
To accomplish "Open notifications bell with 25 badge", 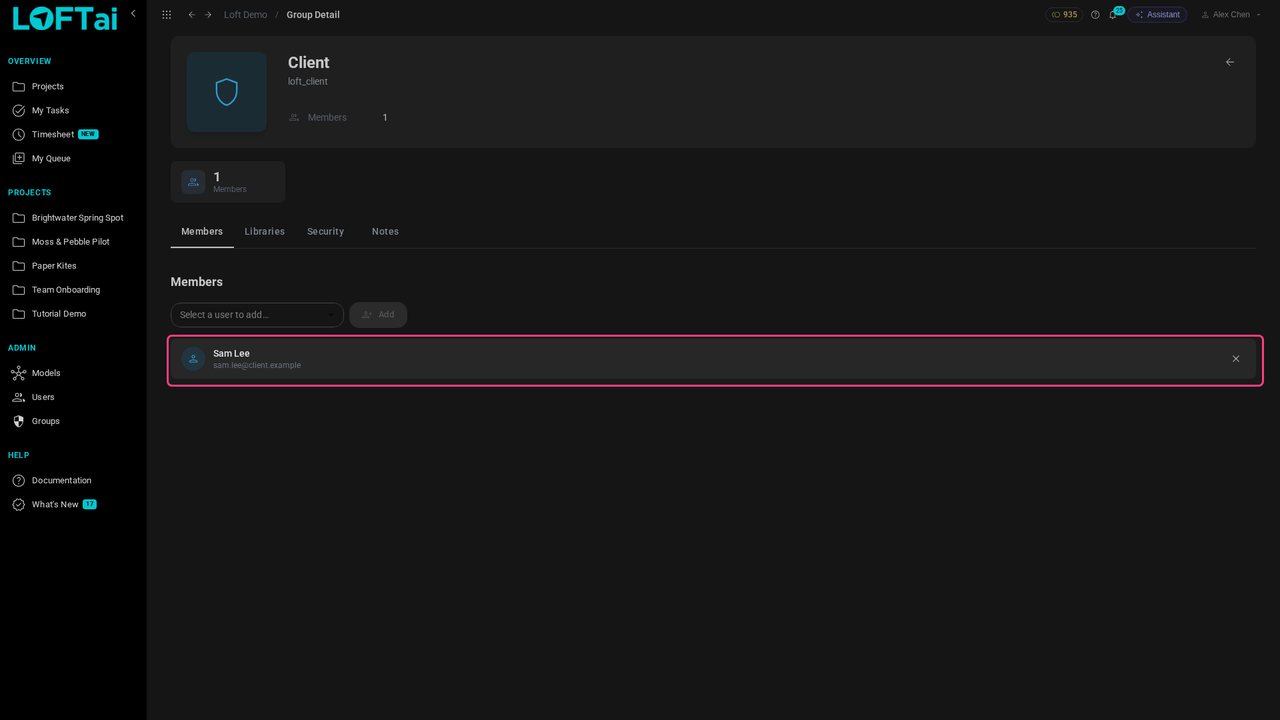I will coord(1113,15).
